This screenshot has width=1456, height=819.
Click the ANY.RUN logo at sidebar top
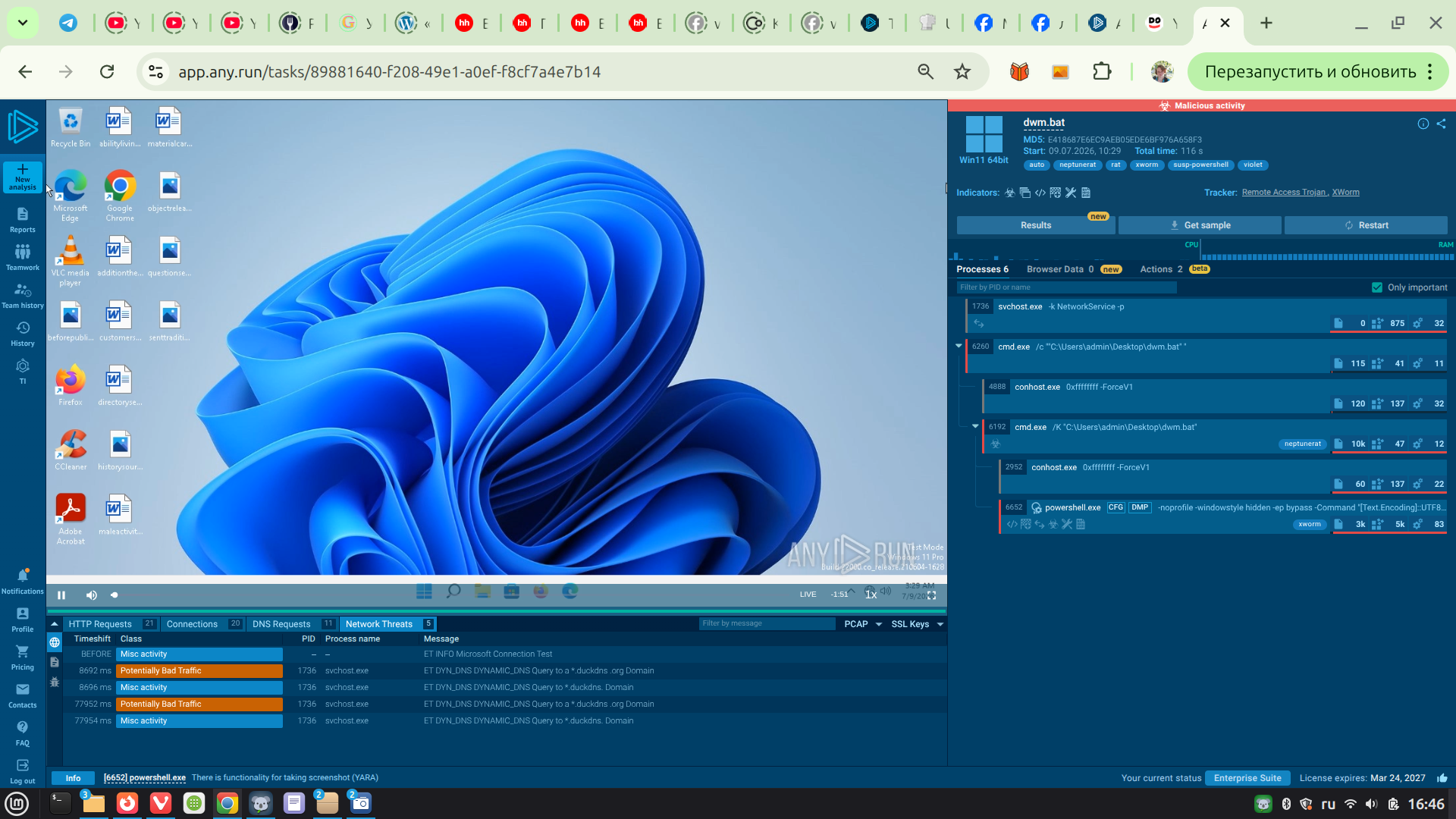tap(23, 127)
